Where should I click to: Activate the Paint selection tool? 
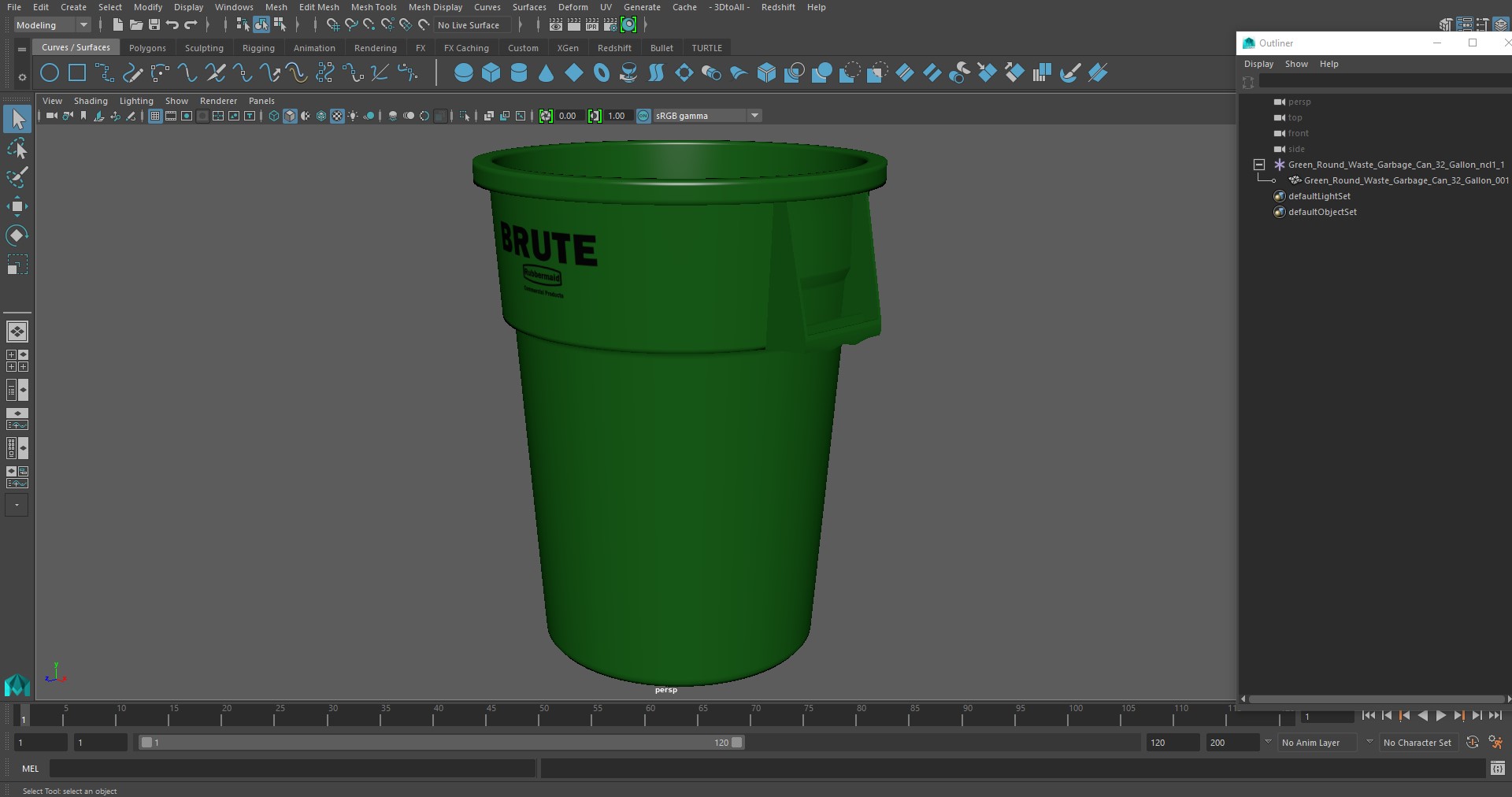coord(17,177)
